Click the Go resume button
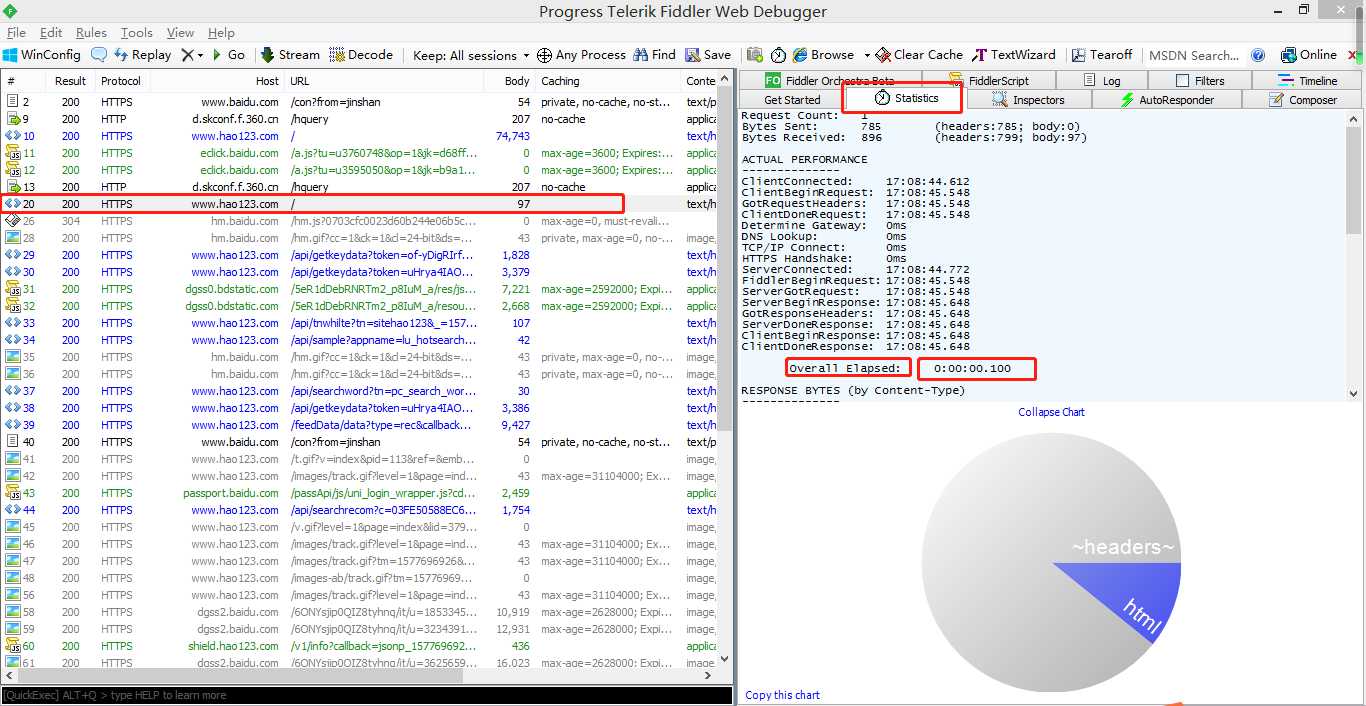The width and height of the screenshot is (1366, 706). [x=228, y=55]
